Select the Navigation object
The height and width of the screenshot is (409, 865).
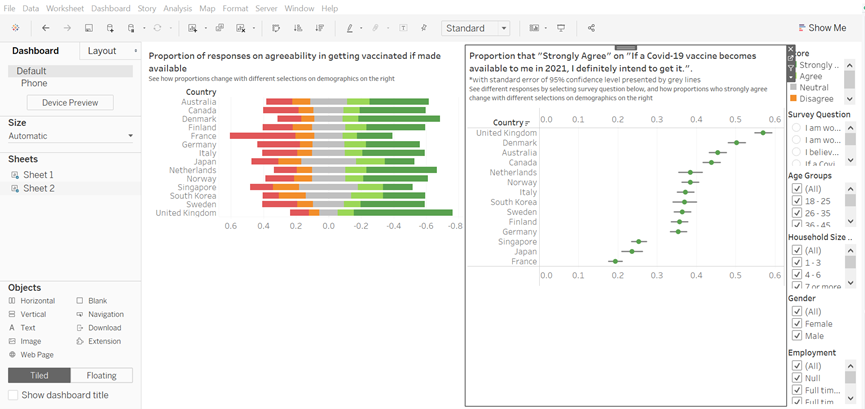tap(105, 314)
